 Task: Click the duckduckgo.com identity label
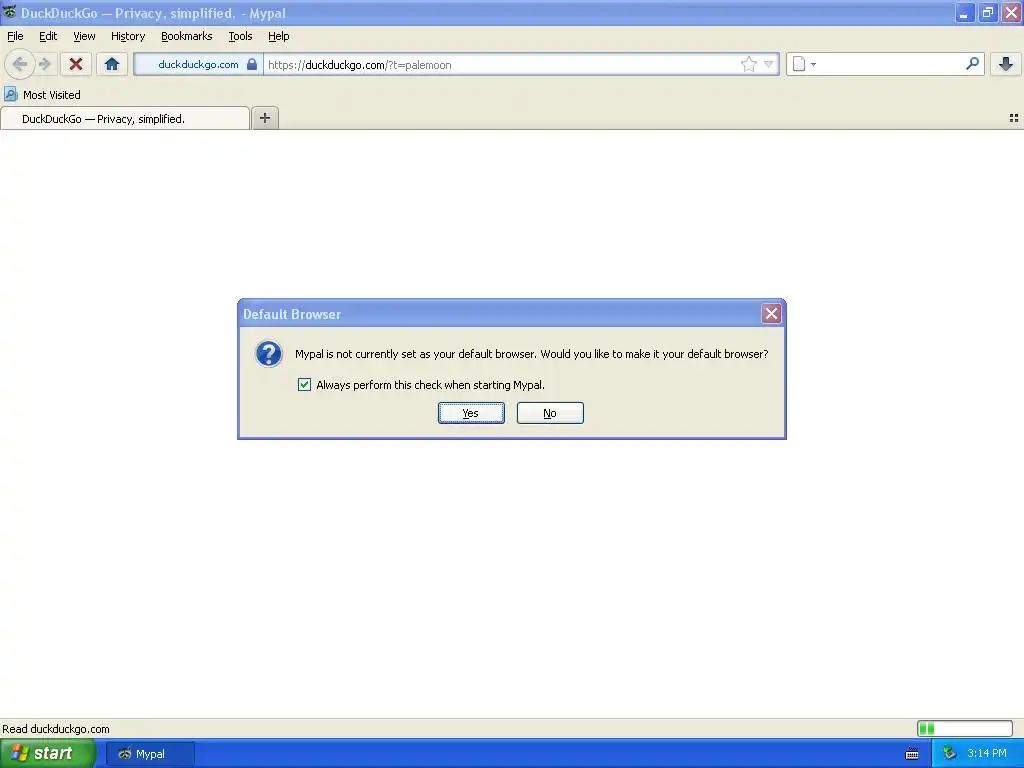(x=198, y=64)
